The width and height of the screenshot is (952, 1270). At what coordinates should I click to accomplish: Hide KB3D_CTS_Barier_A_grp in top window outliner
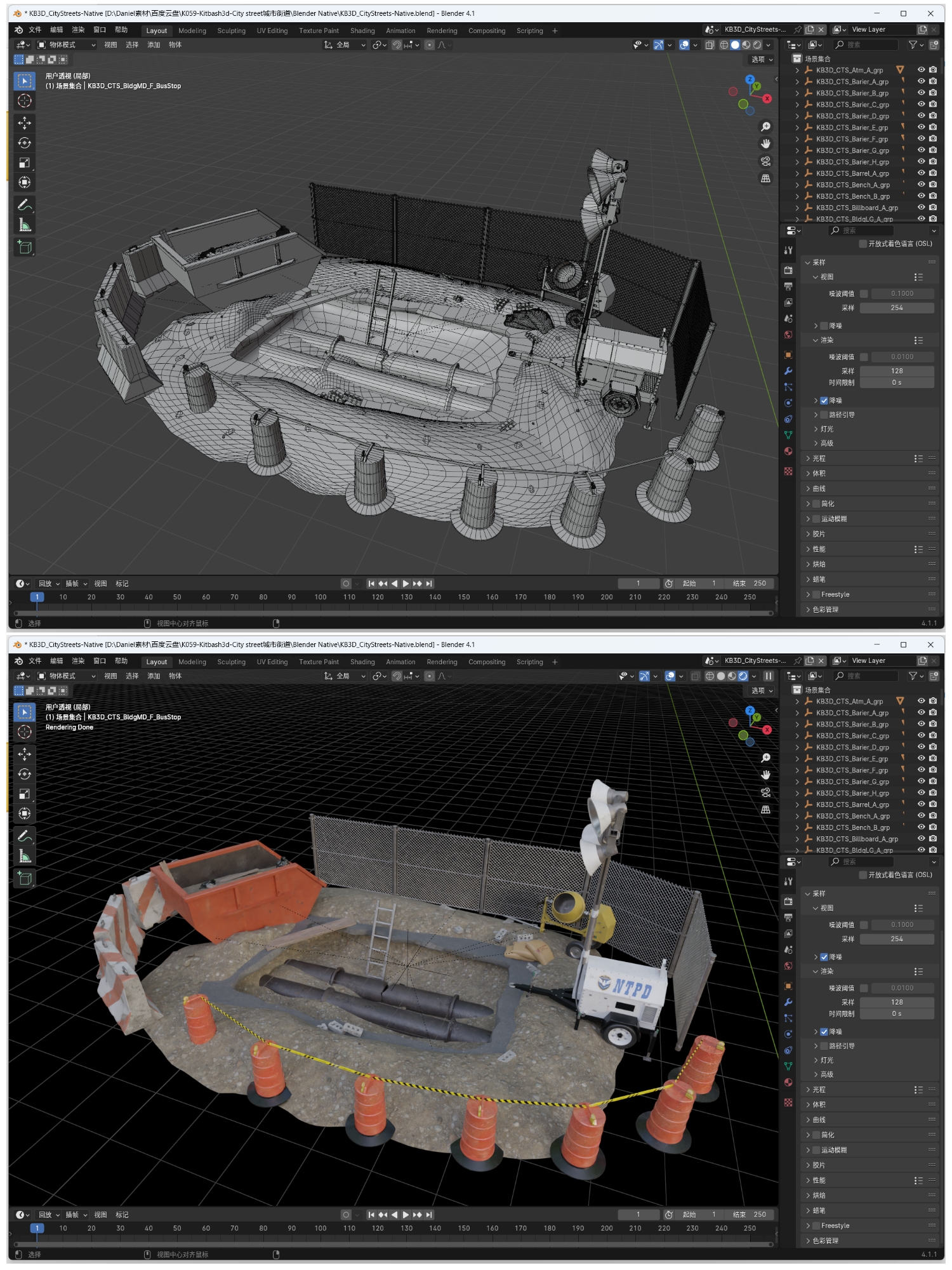921,81
